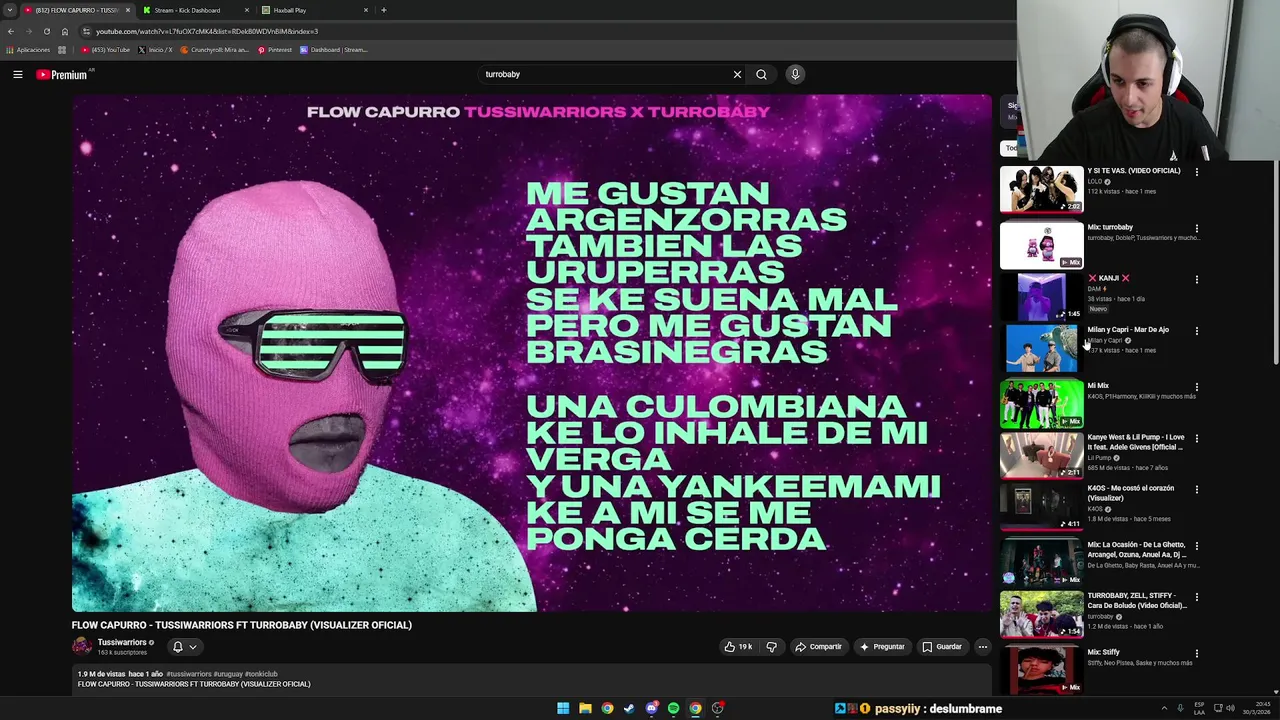Image resolution: width=1280 pixels, height=720 pixels.
Task: Open options for 'Y SI TE VAS' video
Action: [1196, 172]
